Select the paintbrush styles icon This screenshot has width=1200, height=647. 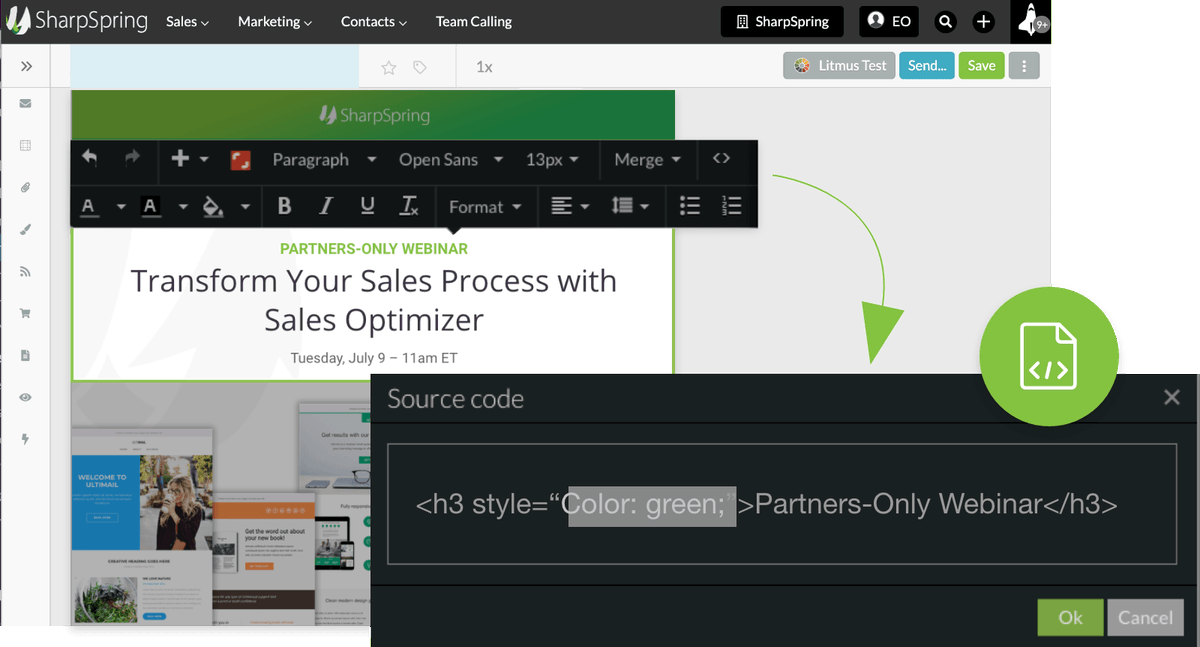(25, 229)
